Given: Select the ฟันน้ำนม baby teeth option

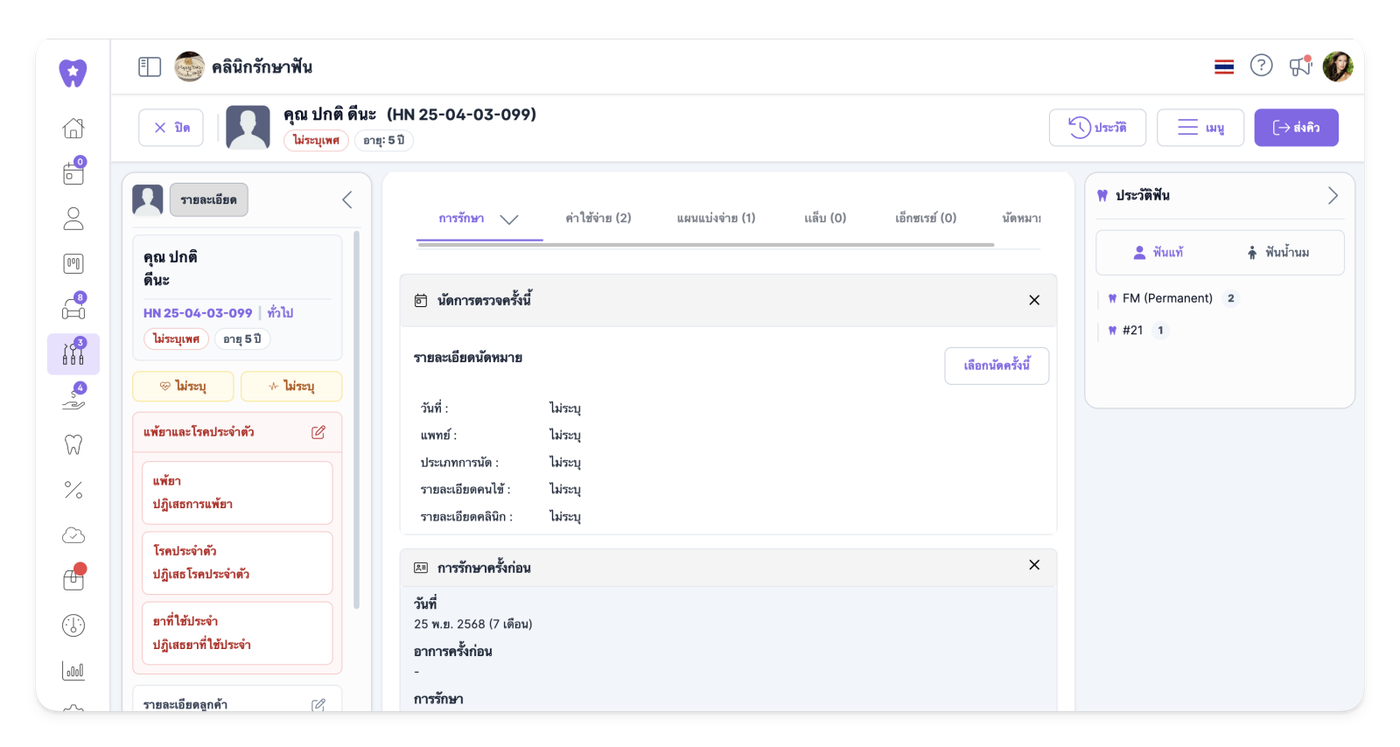Looking at the screenshot, I should point(1278,253).
